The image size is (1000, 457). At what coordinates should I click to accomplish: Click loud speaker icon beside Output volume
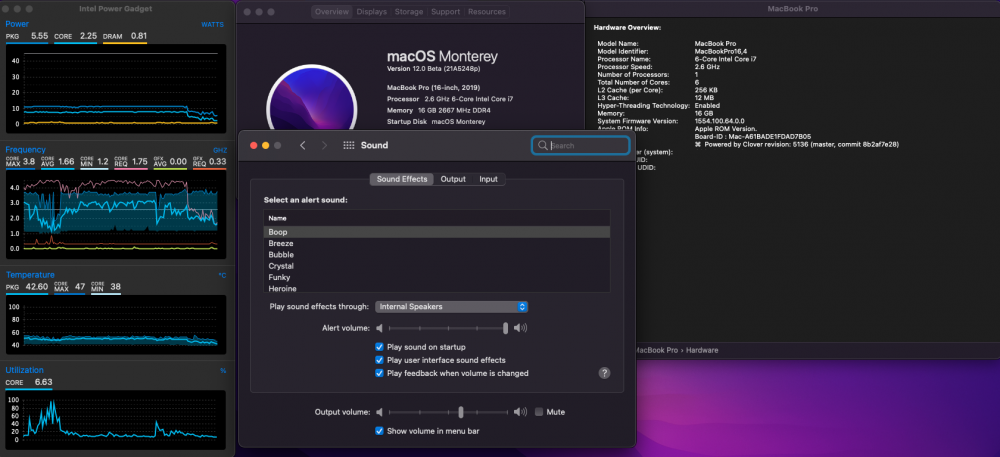(x=520, y=412)
